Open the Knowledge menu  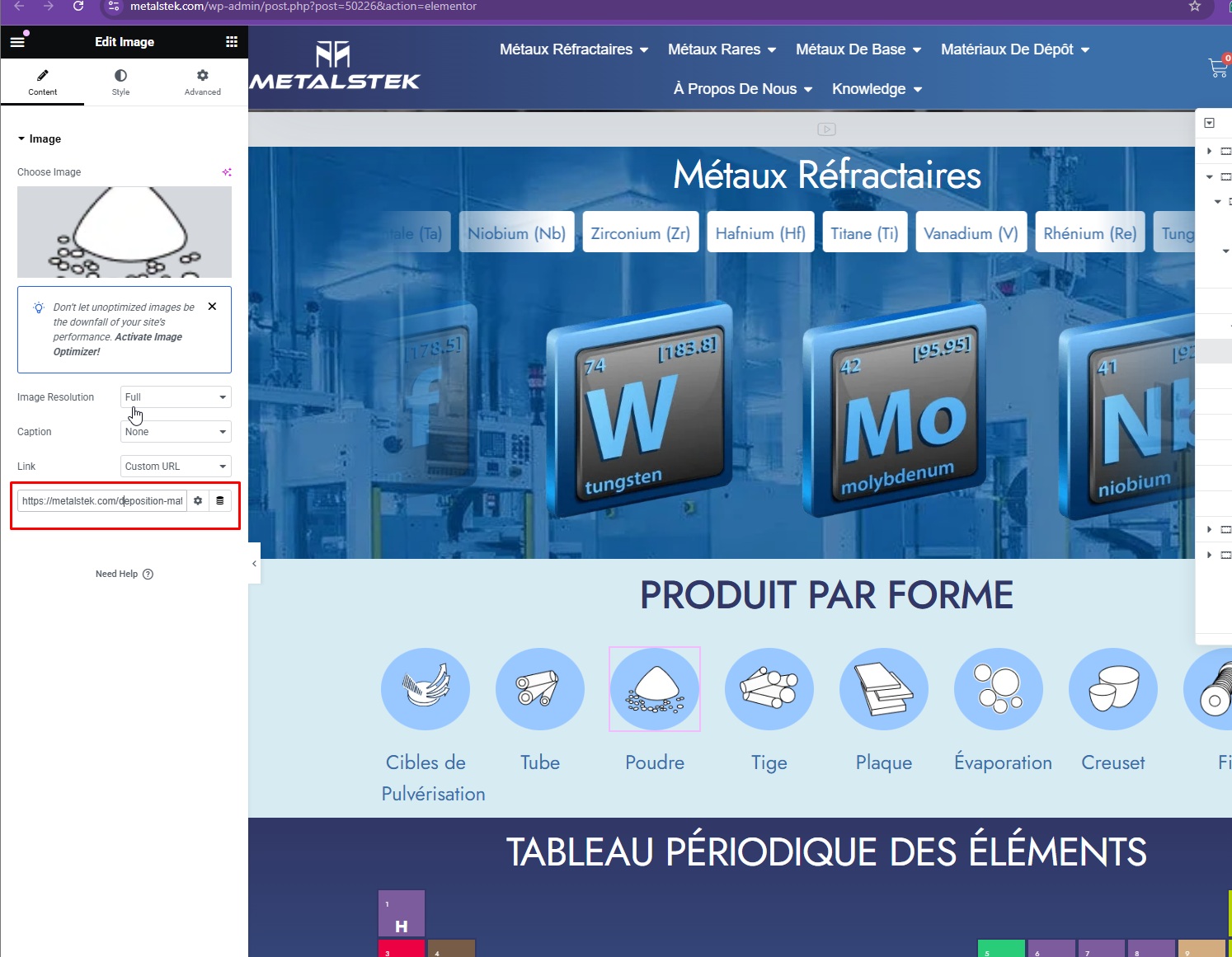[x=877, y=89]
